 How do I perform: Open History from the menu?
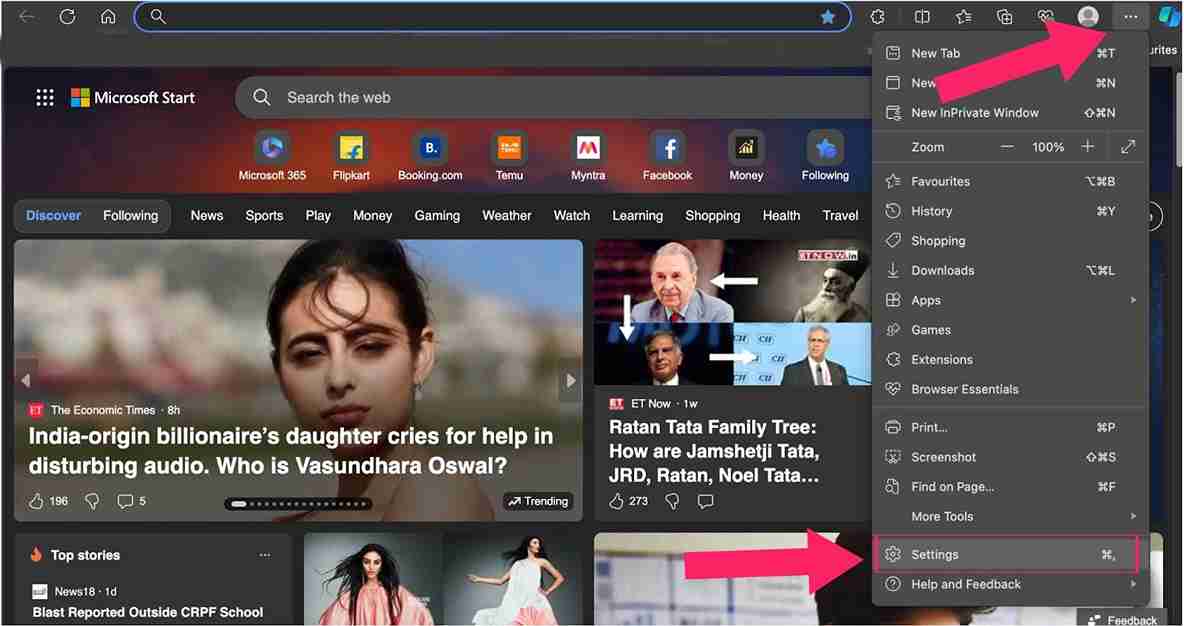(1010, 211)
